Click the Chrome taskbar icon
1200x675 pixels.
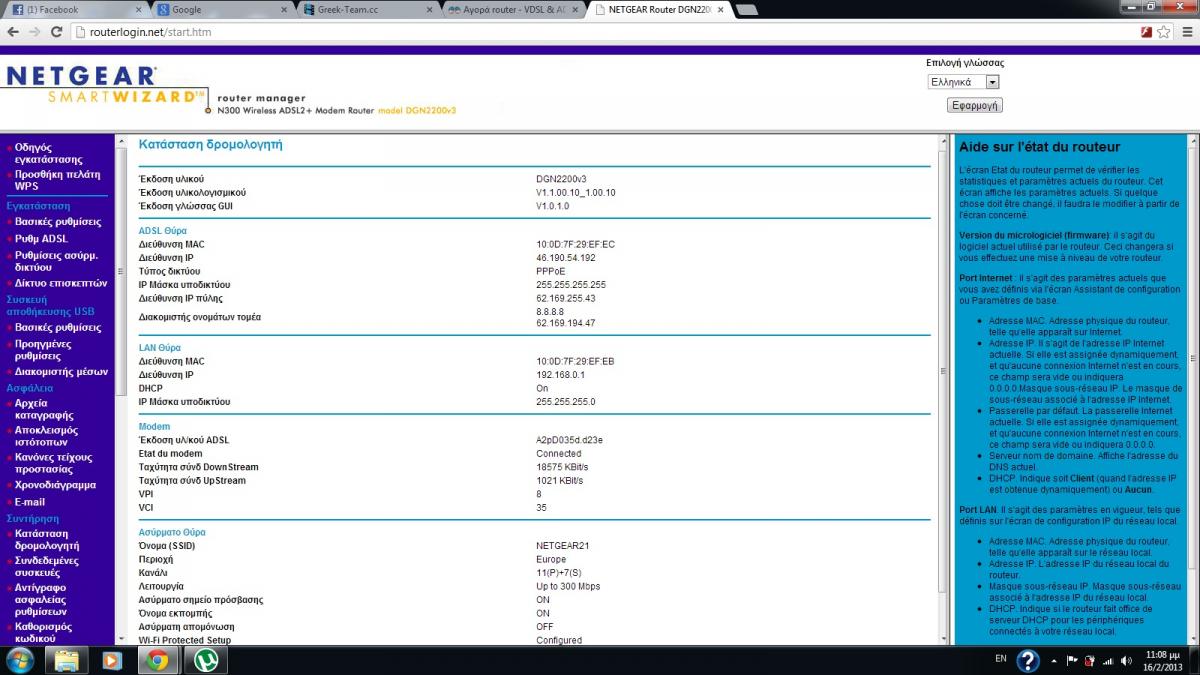[159, 660]
